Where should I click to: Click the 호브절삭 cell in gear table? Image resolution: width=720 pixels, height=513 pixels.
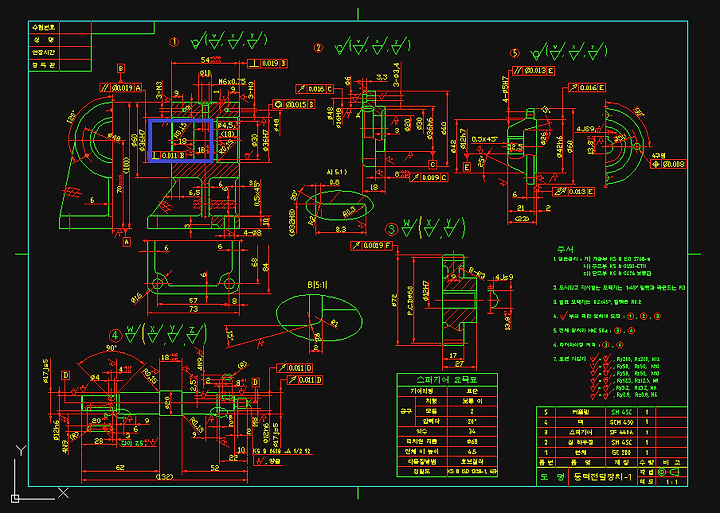[x=472, y=462]
